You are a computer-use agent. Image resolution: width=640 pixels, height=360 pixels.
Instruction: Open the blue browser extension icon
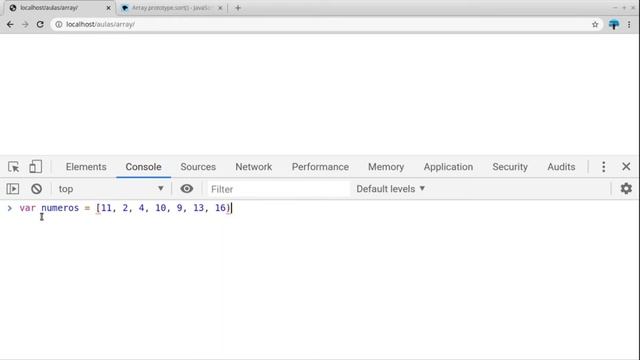pyautogui.click(x=613, y=24)
